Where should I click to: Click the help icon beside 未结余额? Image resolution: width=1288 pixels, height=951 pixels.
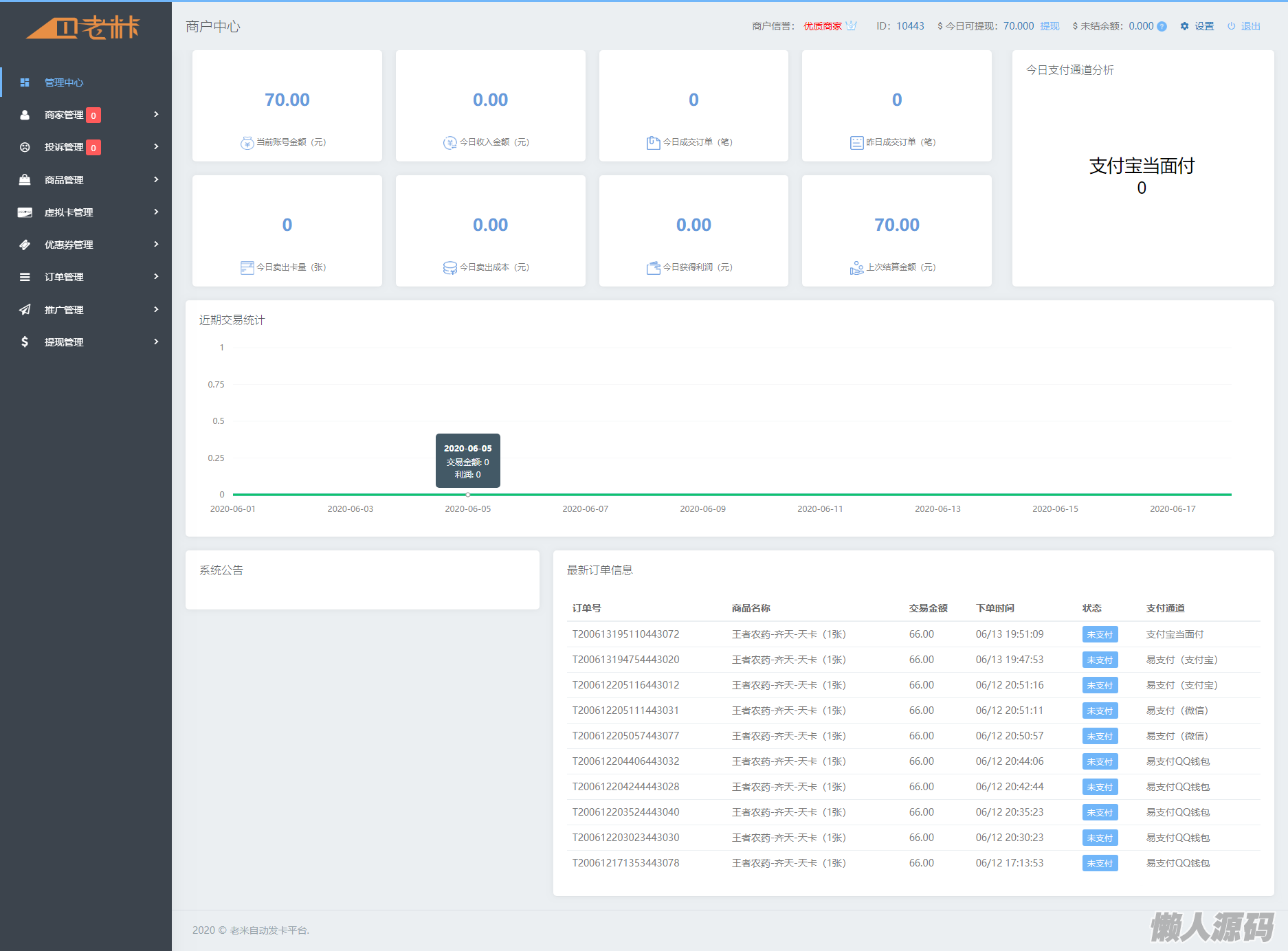coord(1162,27)
